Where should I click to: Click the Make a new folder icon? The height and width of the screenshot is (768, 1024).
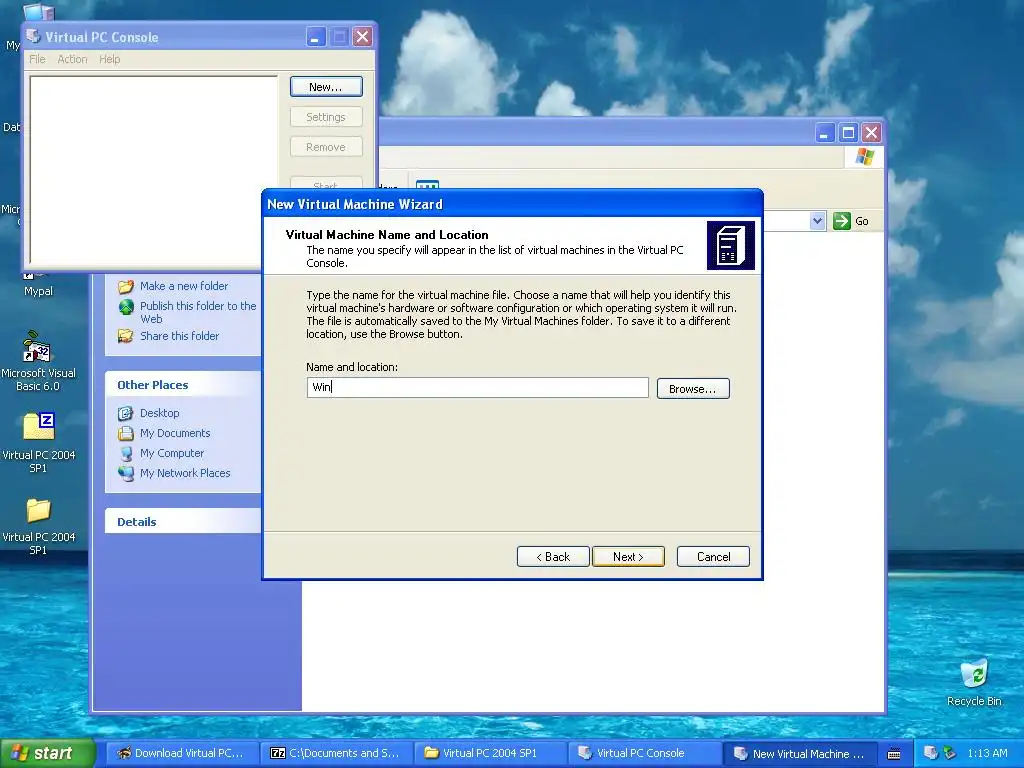tap(126, 287)
